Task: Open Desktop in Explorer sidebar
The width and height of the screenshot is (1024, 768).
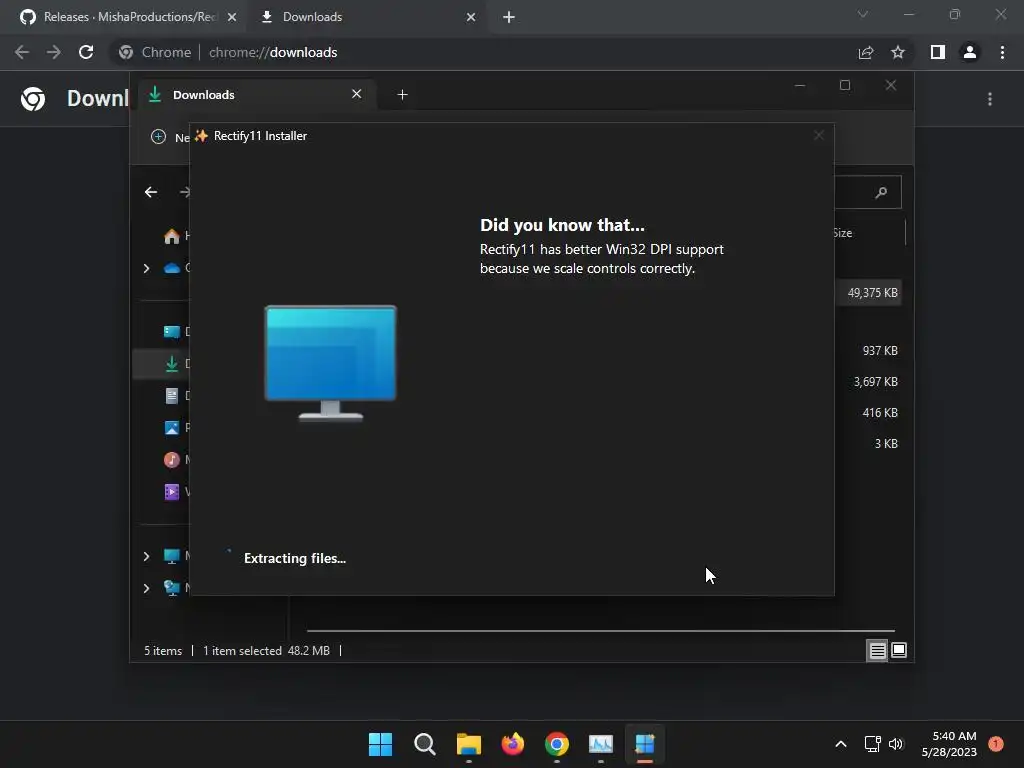Action: 172,332
